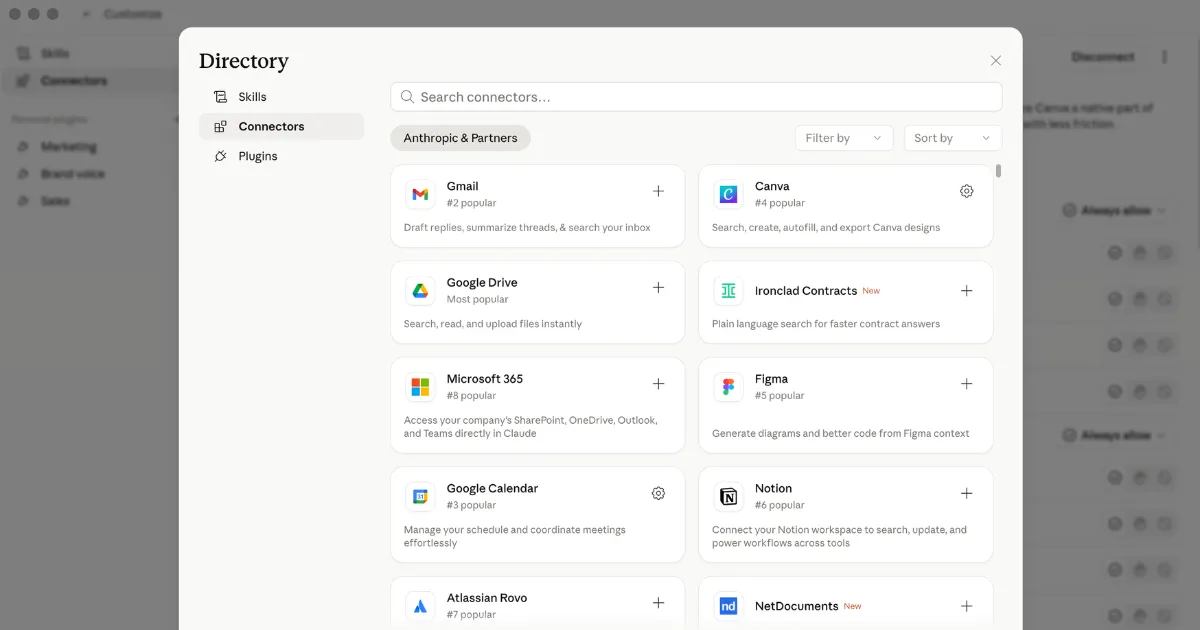Click the NetDocuments logo icon
The image size is (1200, 630).
point(728,606)
